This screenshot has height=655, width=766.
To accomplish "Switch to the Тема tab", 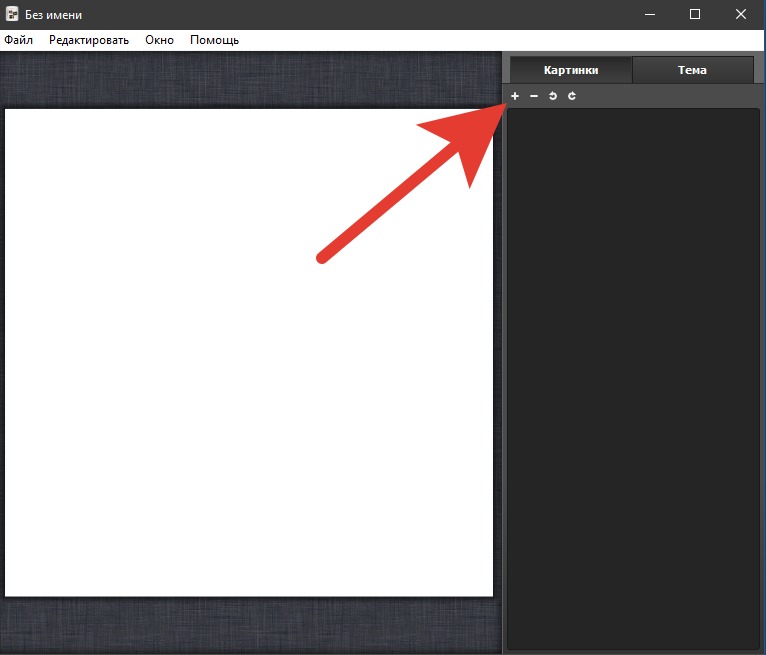I will [x=692, y=70].
